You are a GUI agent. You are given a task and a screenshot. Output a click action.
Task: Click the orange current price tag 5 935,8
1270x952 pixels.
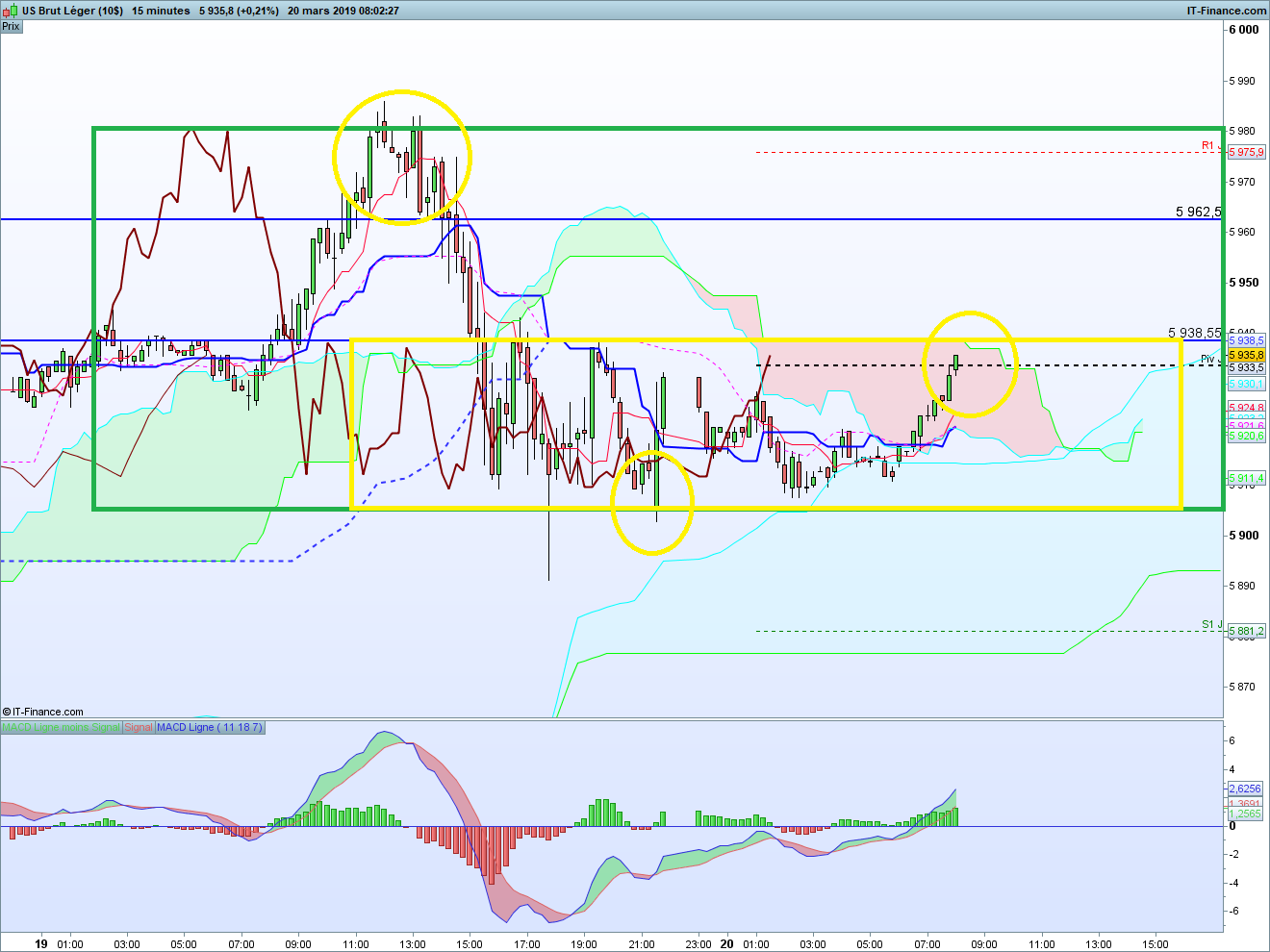click(x=1247, y=355)
